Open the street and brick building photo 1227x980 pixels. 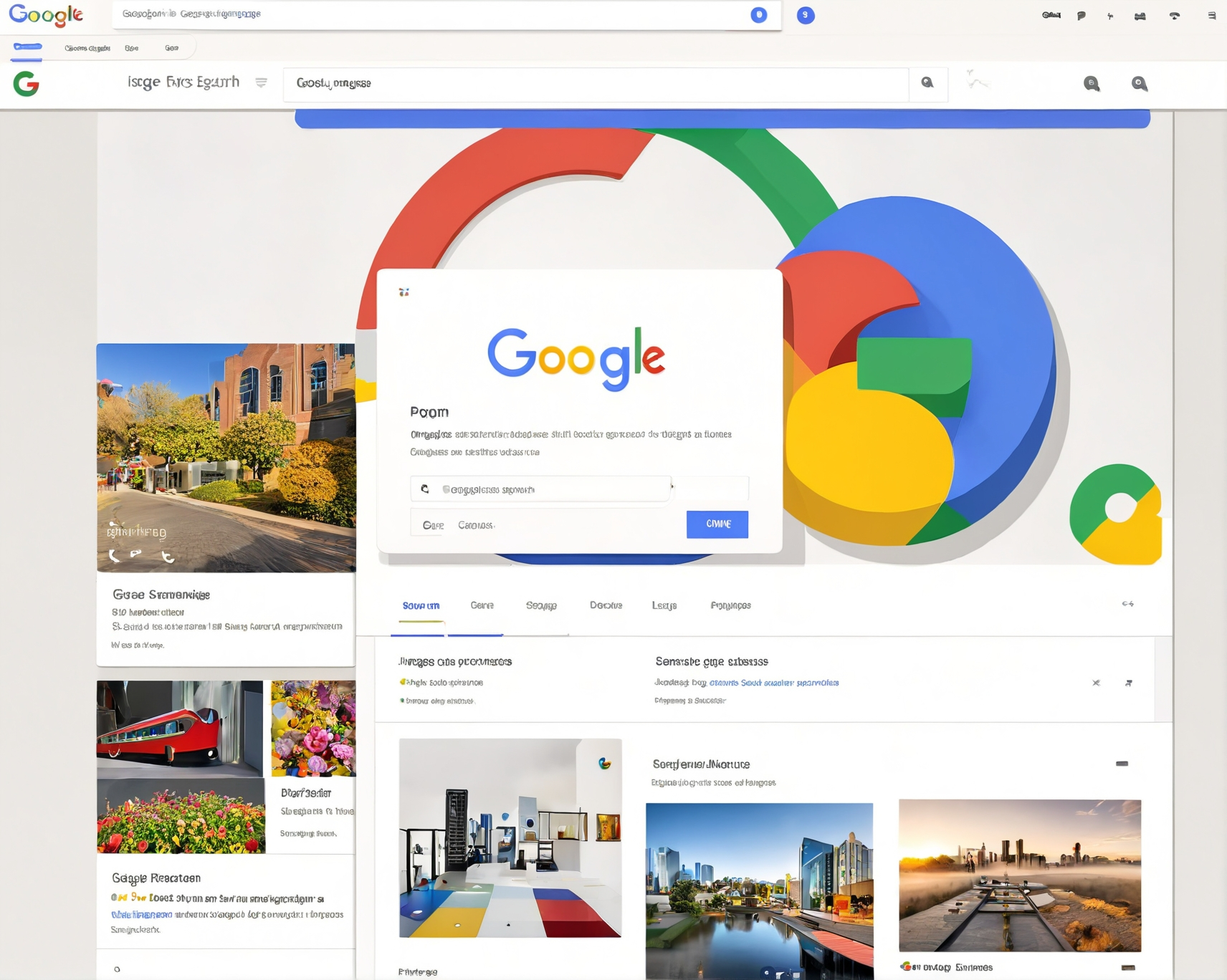click(x=226, y=458)
